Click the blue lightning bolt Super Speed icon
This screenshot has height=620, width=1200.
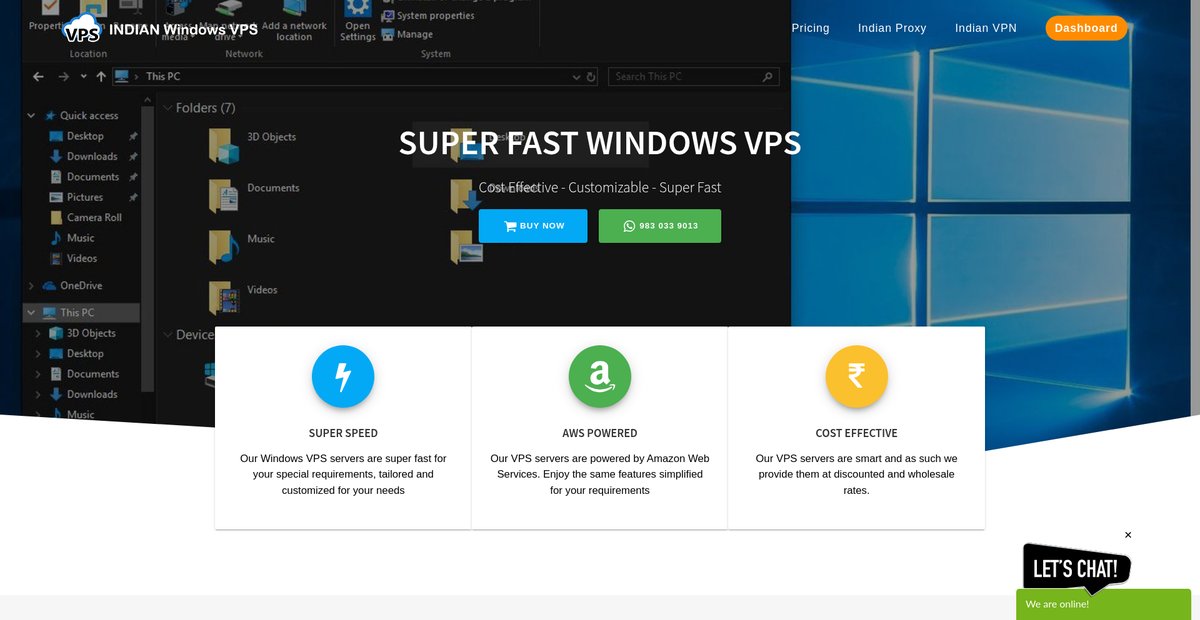343,377
